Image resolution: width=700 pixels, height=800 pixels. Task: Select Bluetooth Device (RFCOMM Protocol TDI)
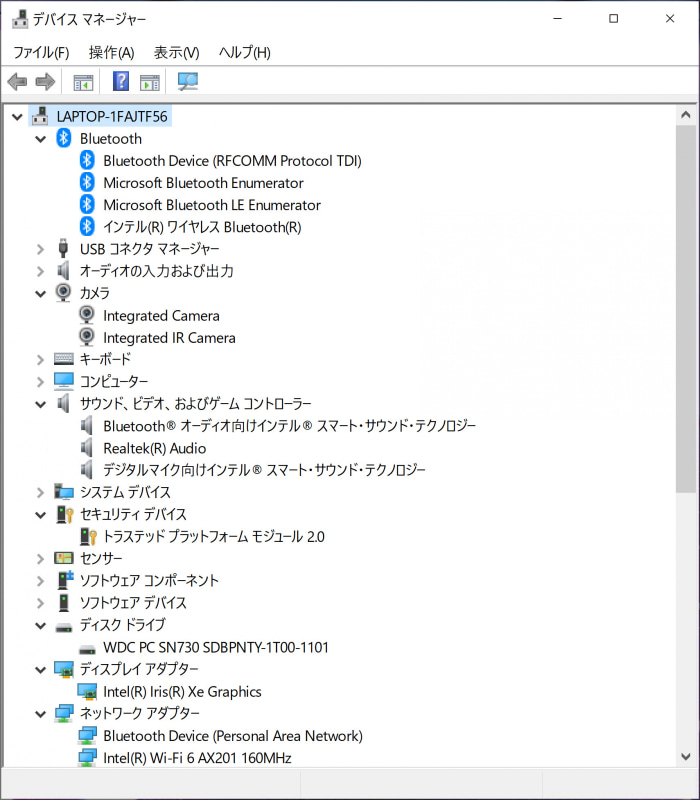[x=232, y=161]
